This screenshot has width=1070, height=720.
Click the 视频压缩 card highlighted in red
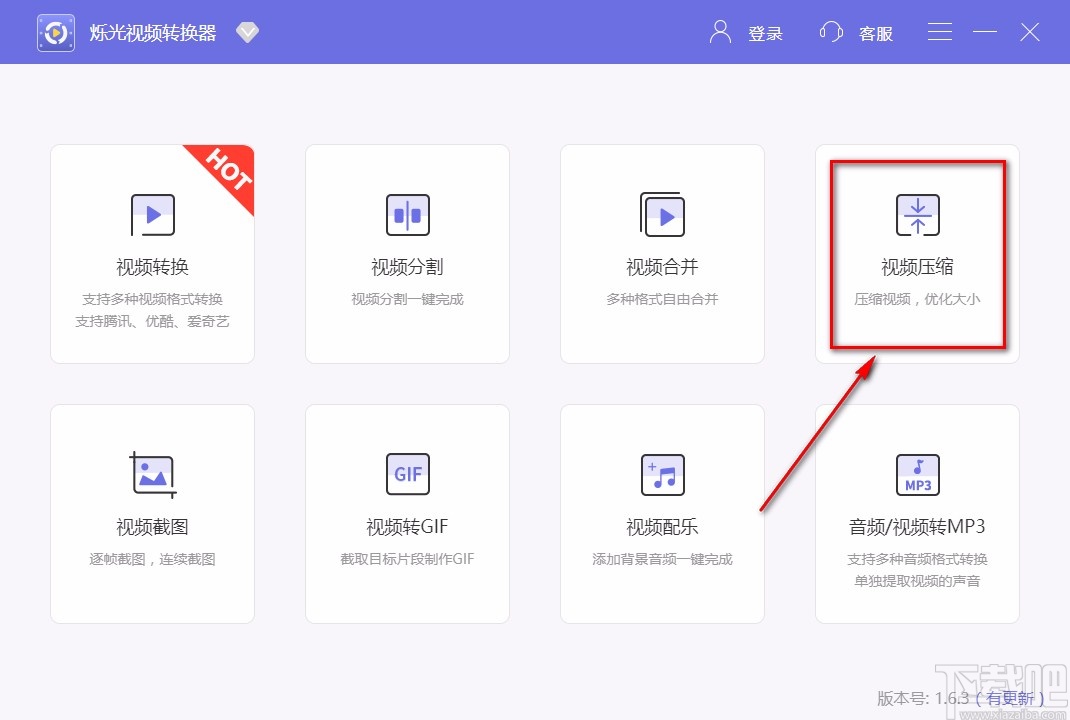coord(917,253)
